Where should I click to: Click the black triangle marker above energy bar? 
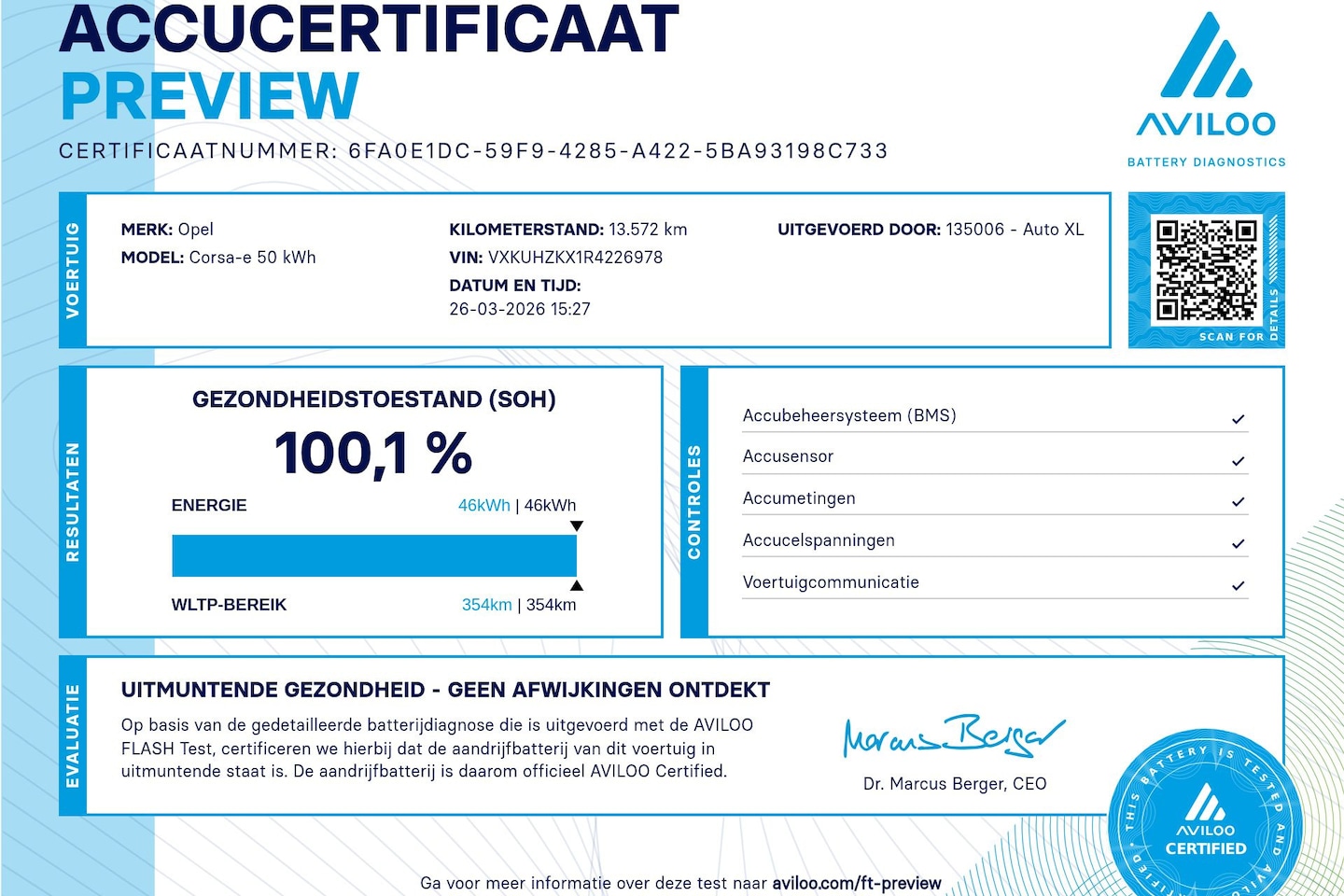click(x=577, y=526)
